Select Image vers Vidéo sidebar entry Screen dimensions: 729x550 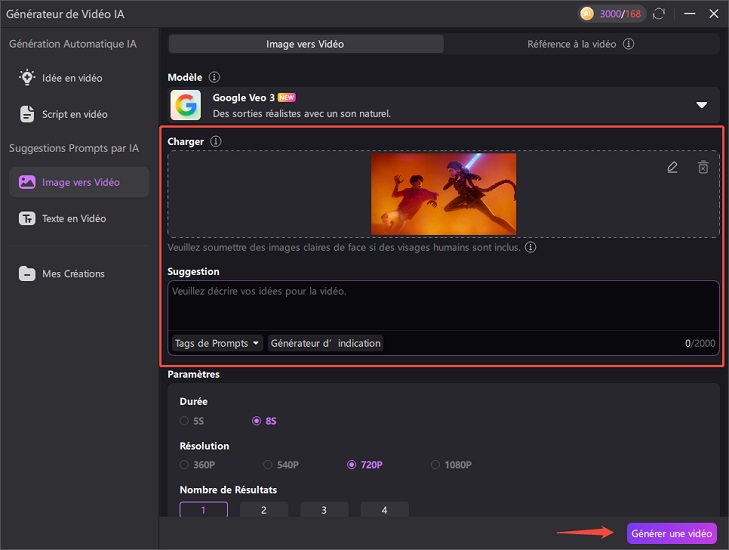point(79,182)
